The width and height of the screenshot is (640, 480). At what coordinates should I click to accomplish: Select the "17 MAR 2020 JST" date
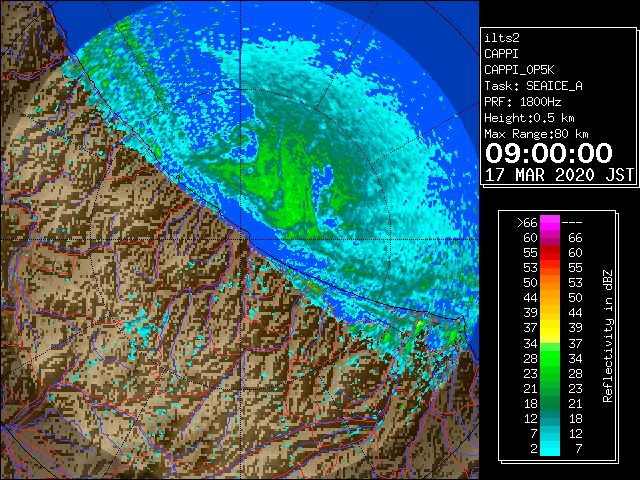click(559, 175)
